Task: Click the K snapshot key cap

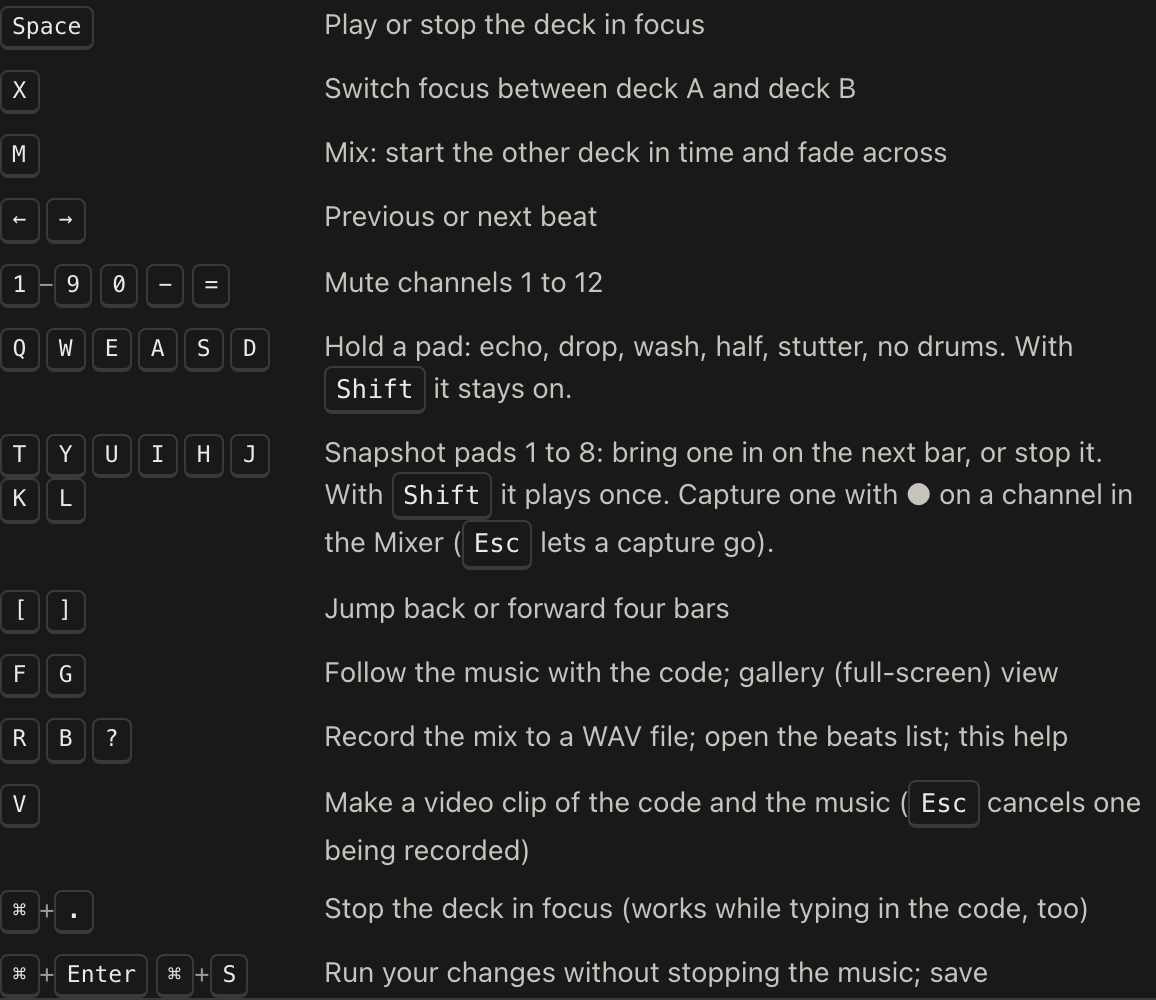Action: click(x=19, y=501)
